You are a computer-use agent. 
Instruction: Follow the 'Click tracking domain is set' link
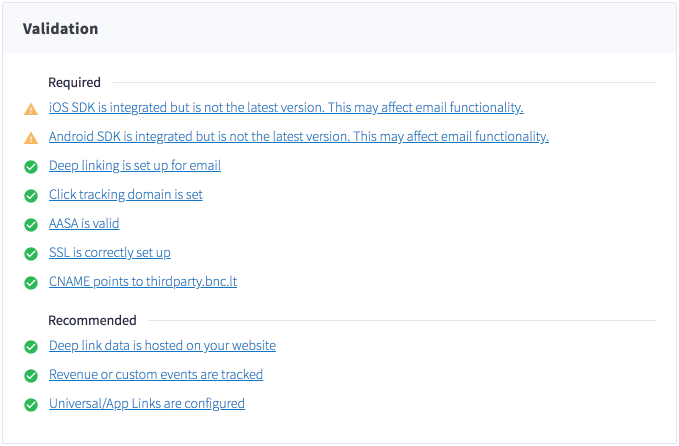click(x=126, y=194)
